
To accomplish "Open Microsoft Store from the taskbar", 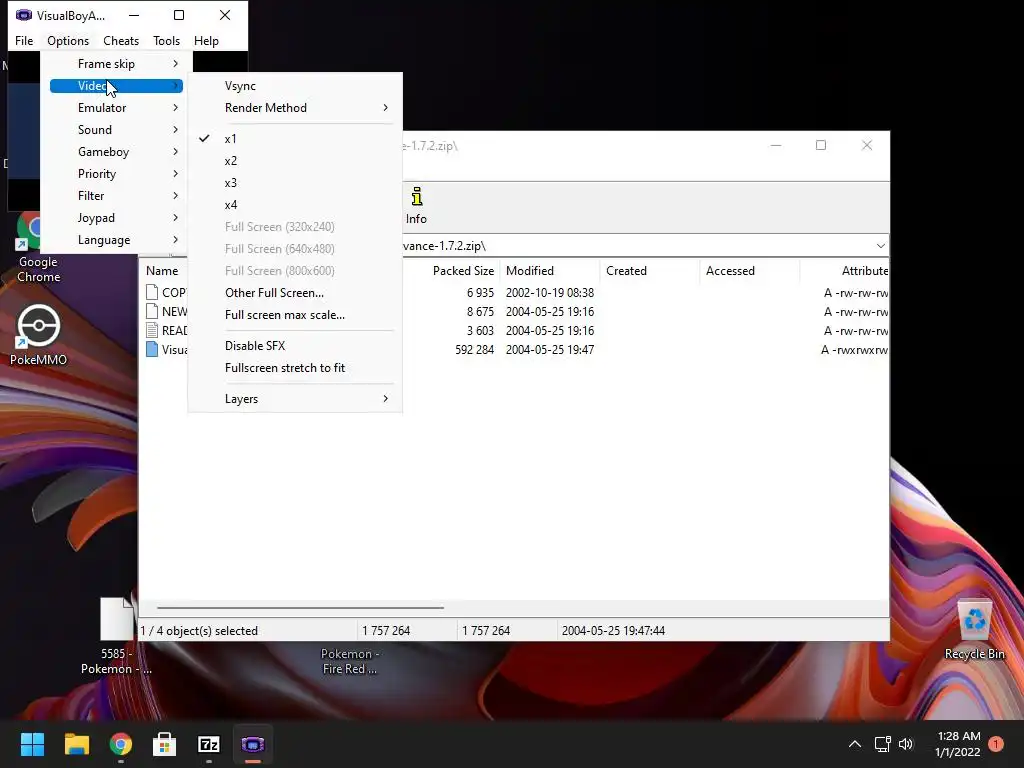I will (x=165, y=744).
